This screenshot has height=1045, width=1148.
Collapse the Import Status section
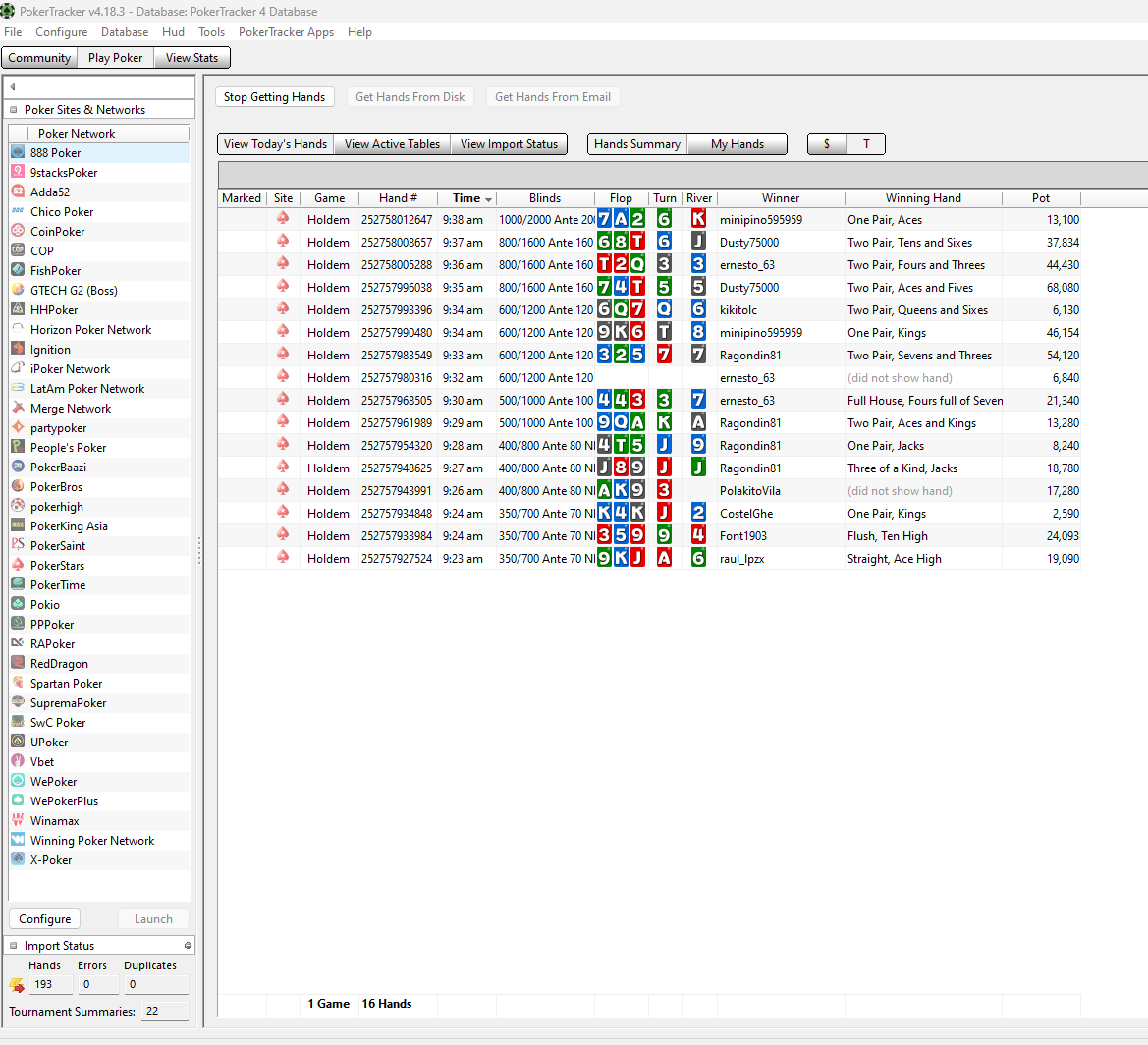click(13, 946)
